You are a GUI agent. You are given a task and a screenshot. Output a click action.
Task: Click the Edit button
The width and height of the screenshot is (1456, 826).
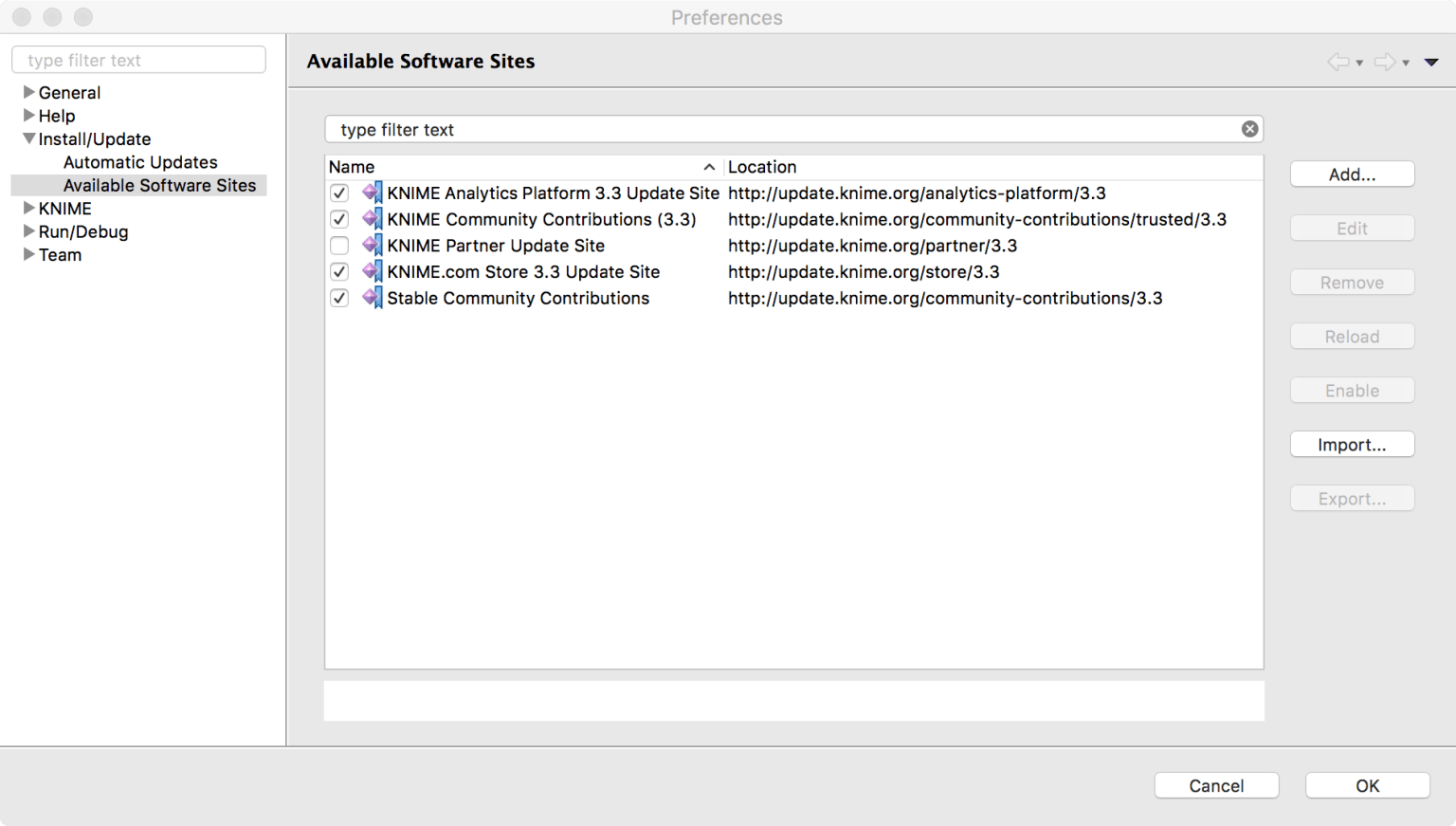coord(1352,229)
